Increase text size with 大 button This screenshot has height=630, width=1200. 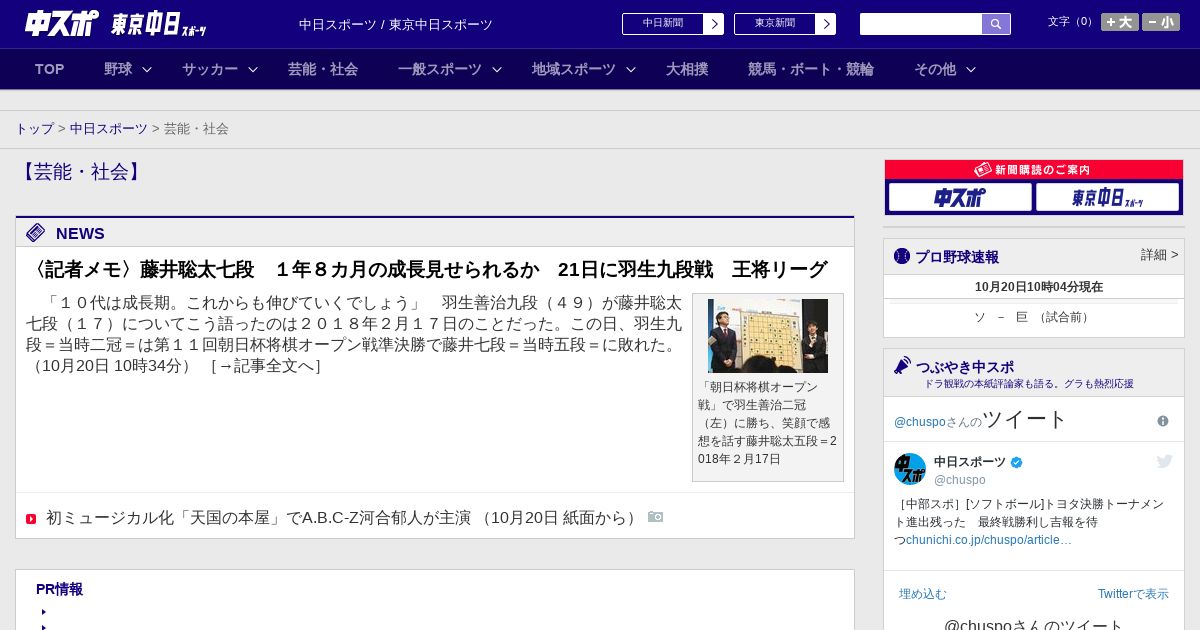pyautogui.click(x=1120, y=22)
